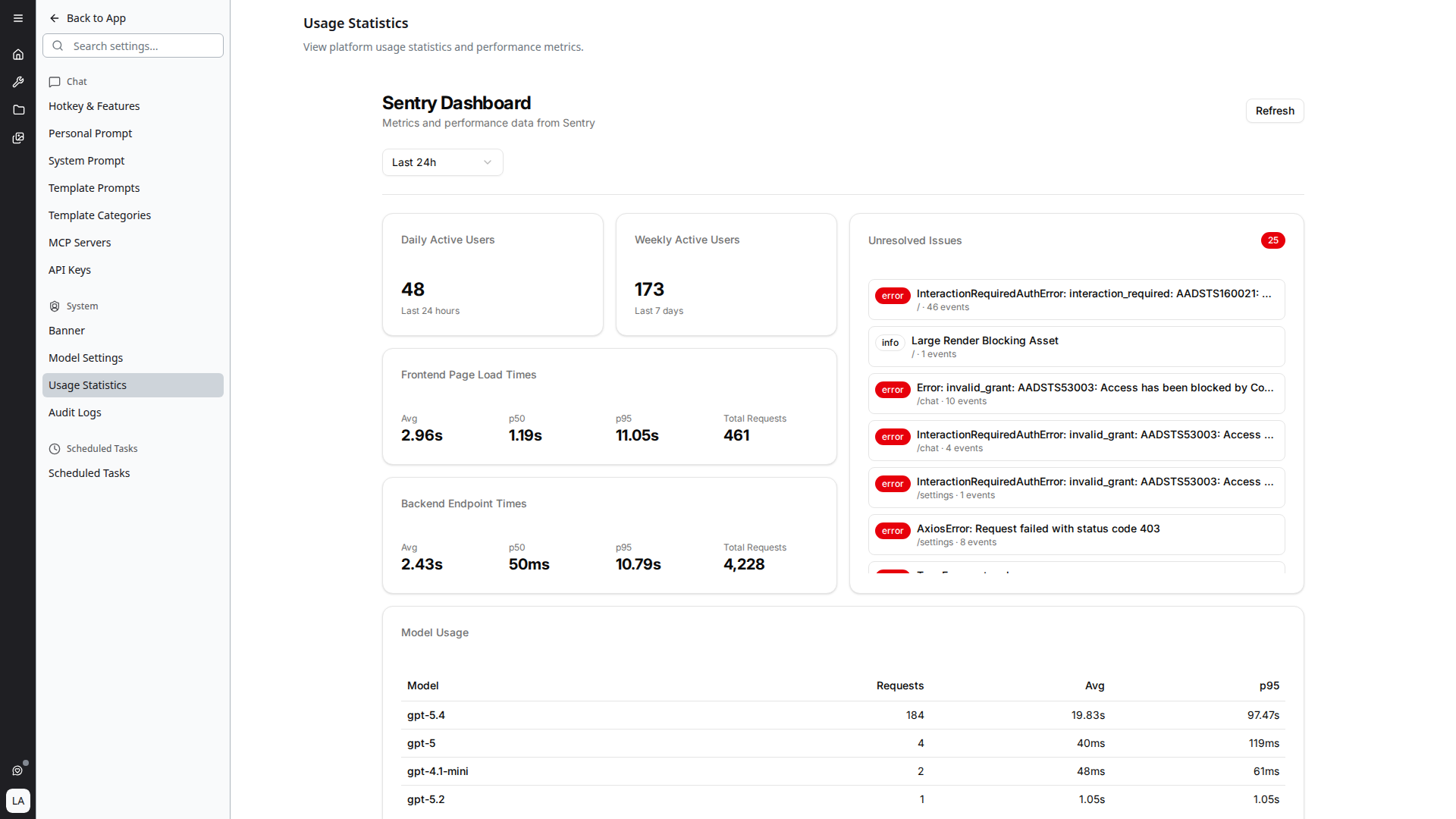Screen dimensions: 1456x819
Task: Open the Last 24h time range dropdown
Action: pos(442,162)
